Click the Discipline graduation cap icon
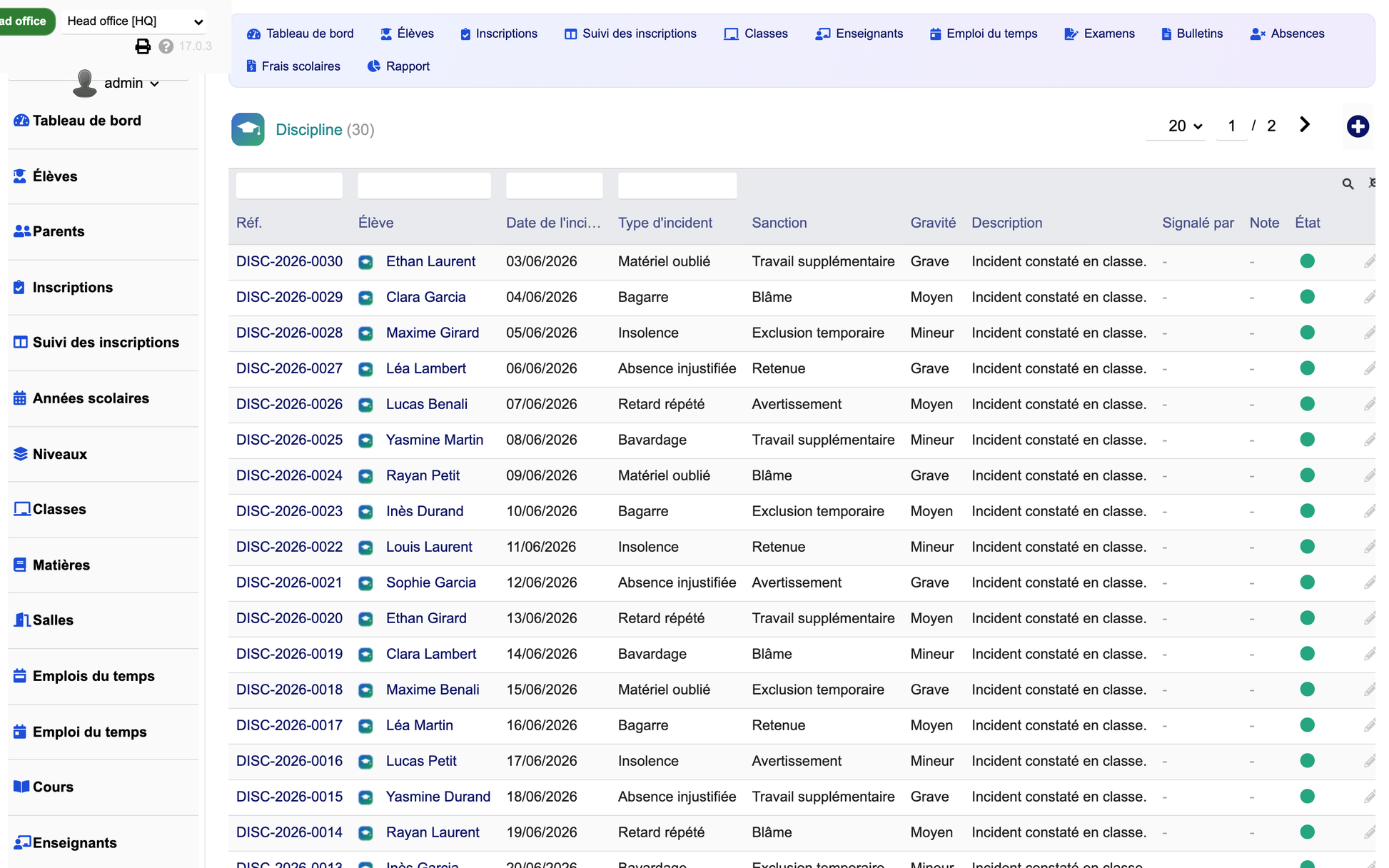The width and height of the screenshot is (1389, 868). (248, 129)
